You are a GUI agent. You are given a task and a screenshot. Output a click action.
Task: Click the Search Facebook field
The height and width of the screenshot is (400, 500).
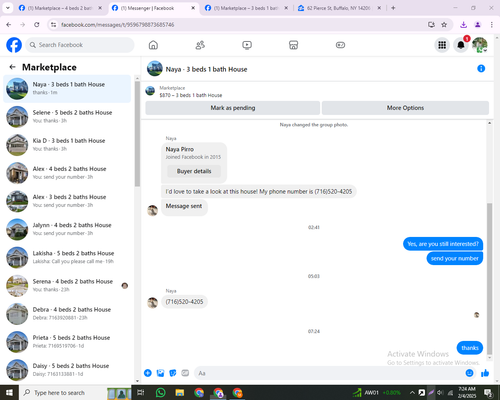80,45
